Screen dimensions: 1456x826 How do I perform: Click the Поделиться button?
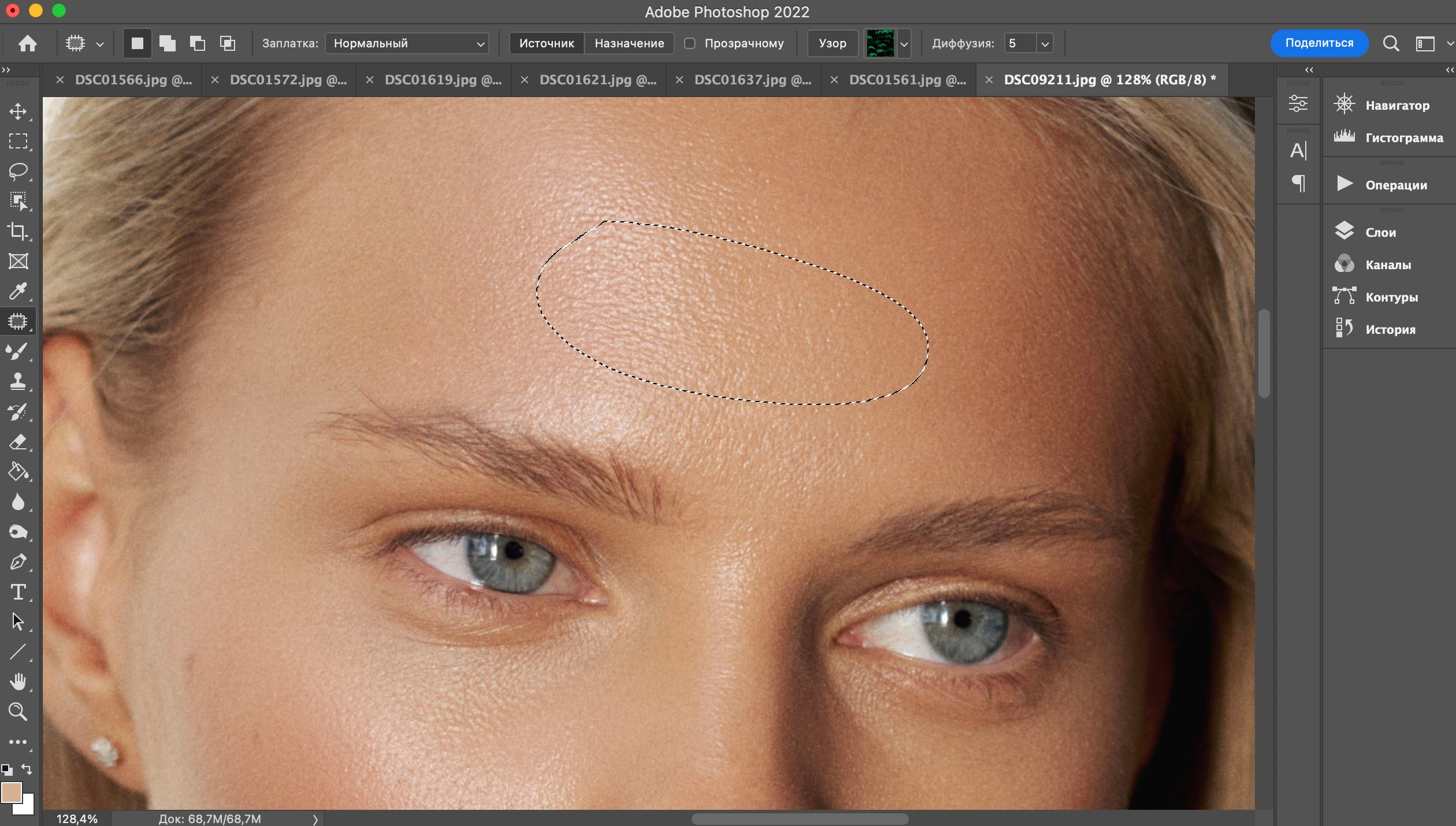(1319, 43)
